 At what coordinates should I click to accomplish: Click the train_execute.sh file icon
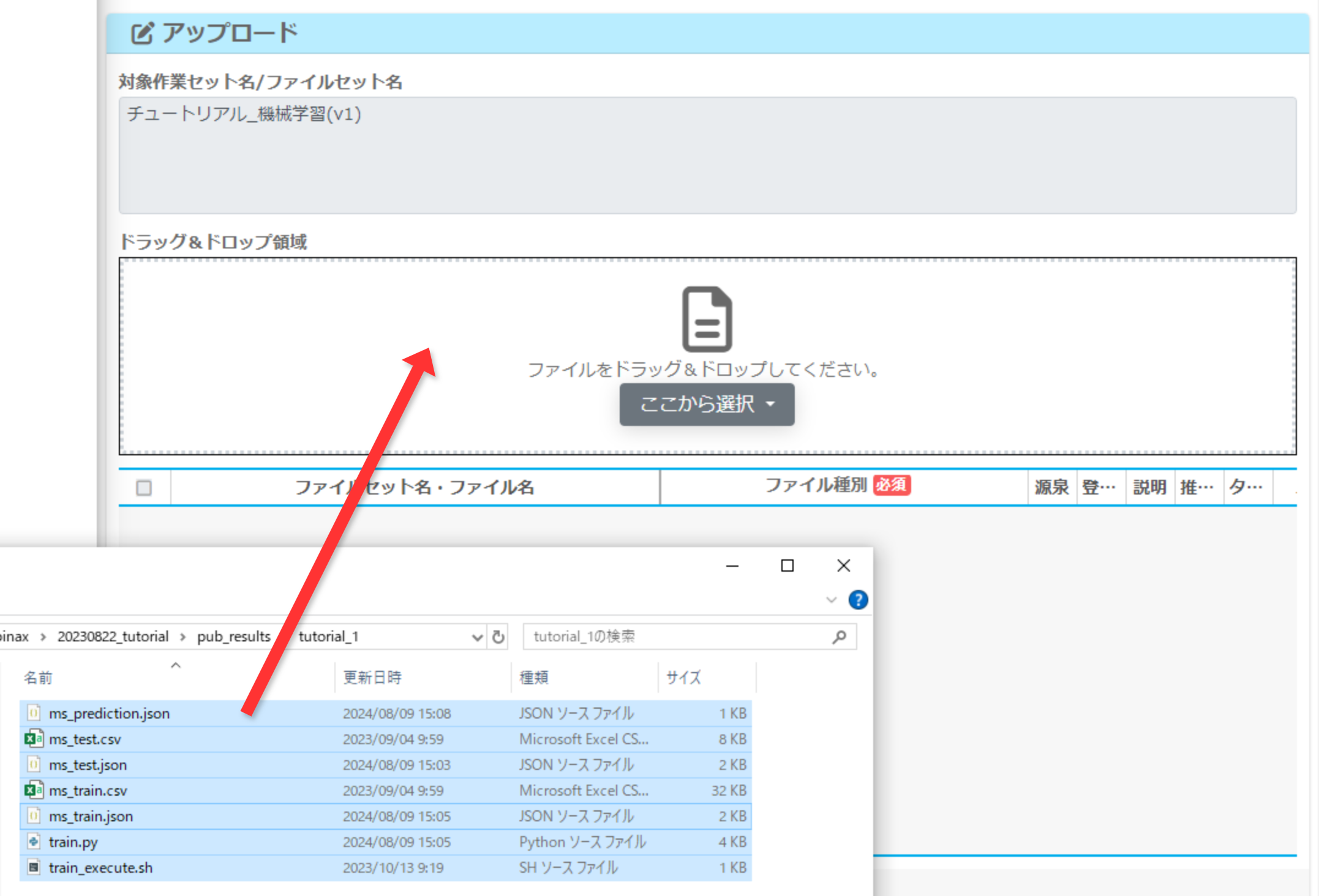tap(34, 867)
